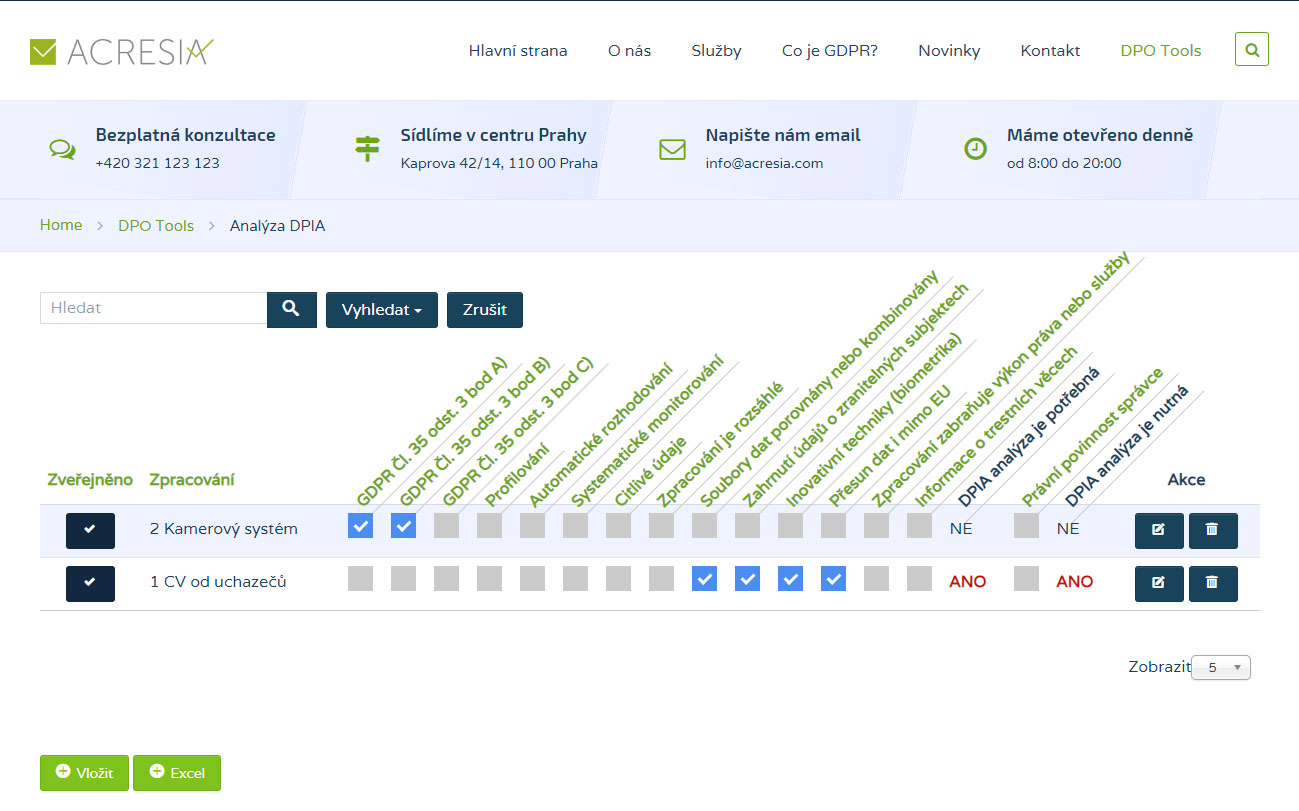The width and height of the screenshot is (1299, 811).
Task: Delete the Kamerový systém row
Action: [x=1212, y=531]
